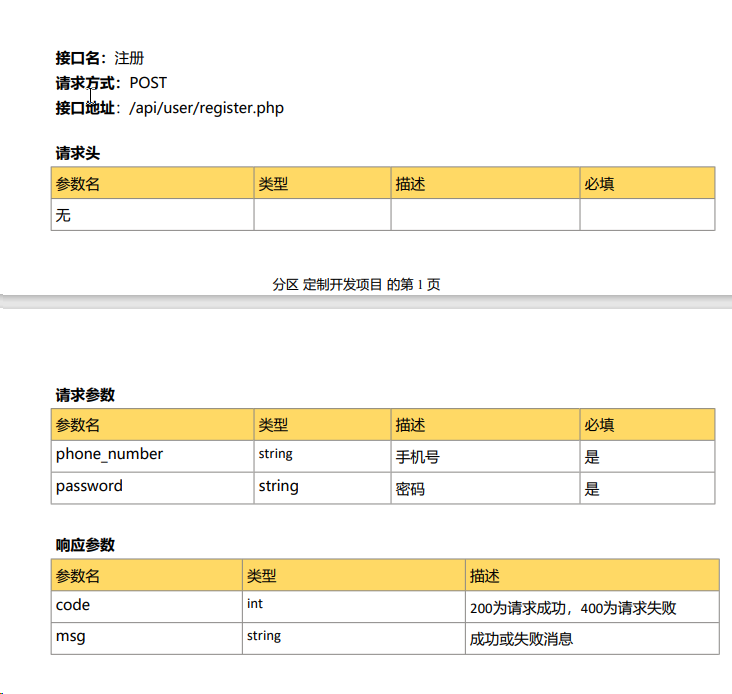Select the phone_number parameter cell

(153, 456)
